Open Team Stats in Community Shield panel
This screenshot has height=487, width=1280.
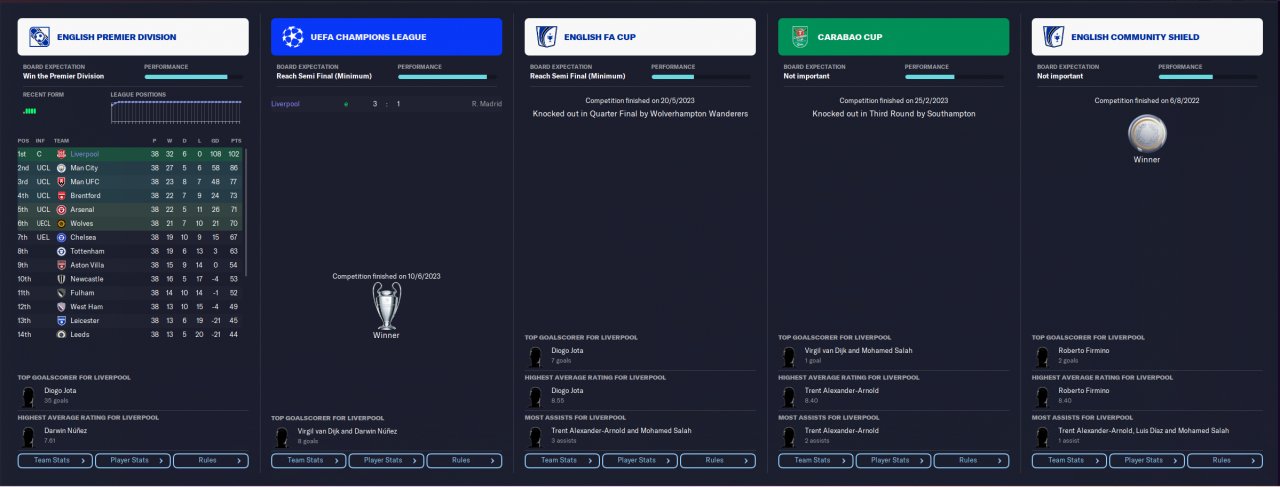tap(1069, 460)
